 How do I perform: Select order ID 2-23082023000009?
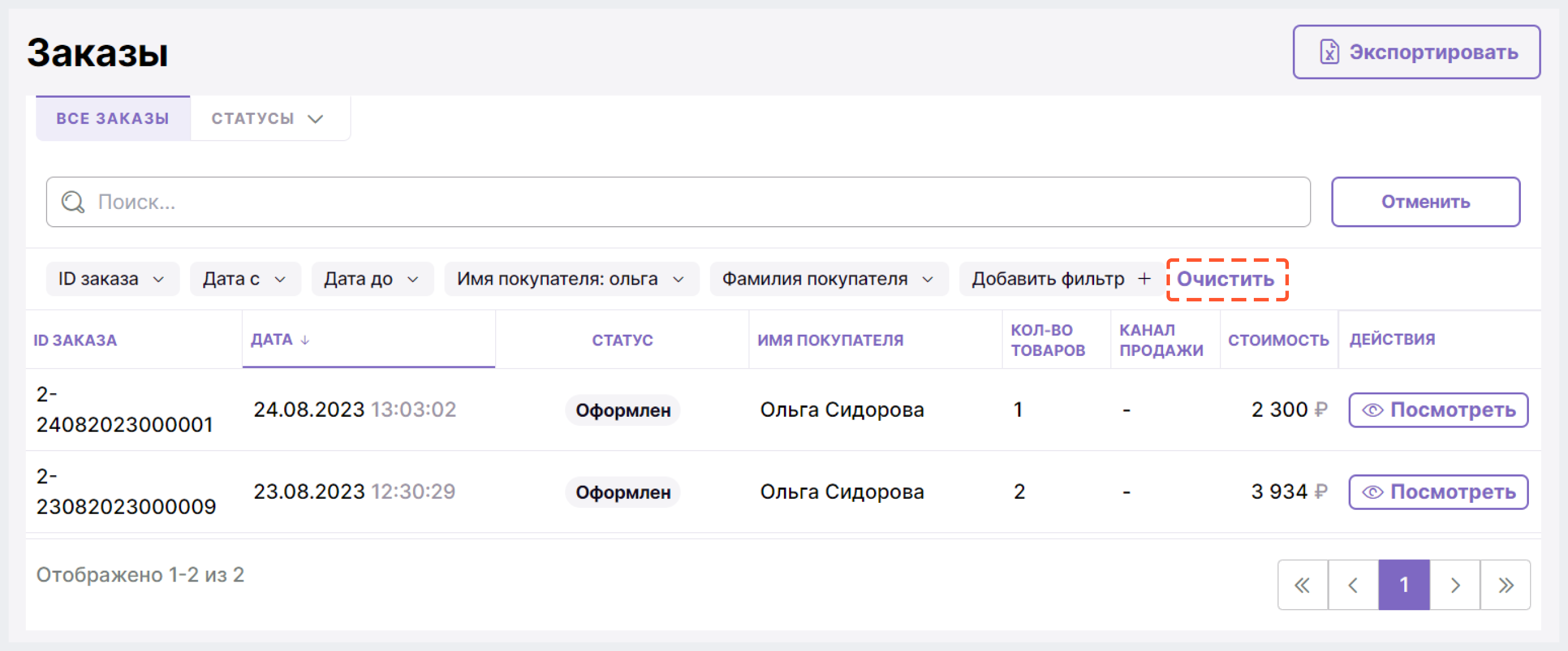[x=126, y=491]
